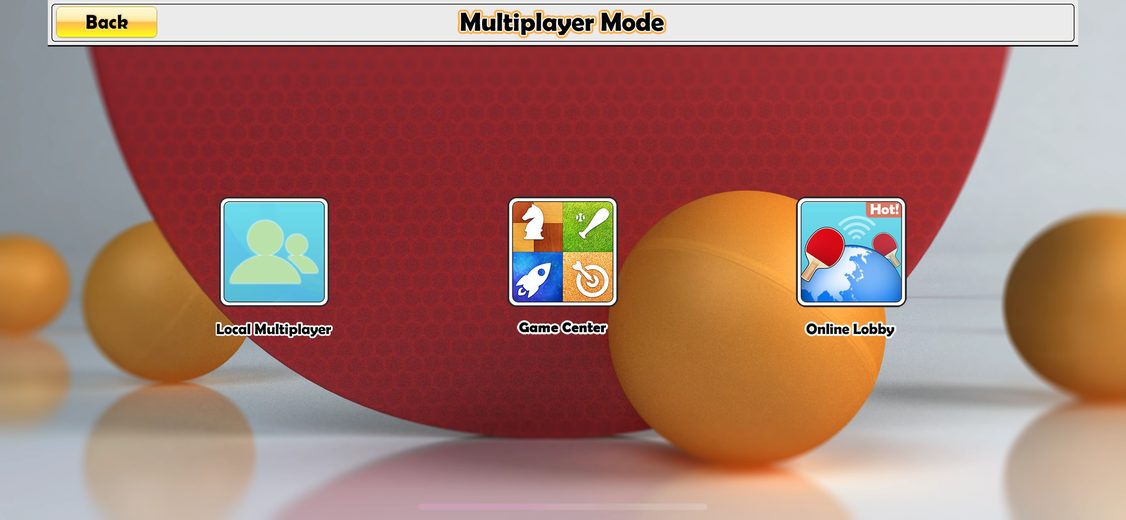
Task: Open the Local Multiplayer icon
Action: click(x=274, y=252)
